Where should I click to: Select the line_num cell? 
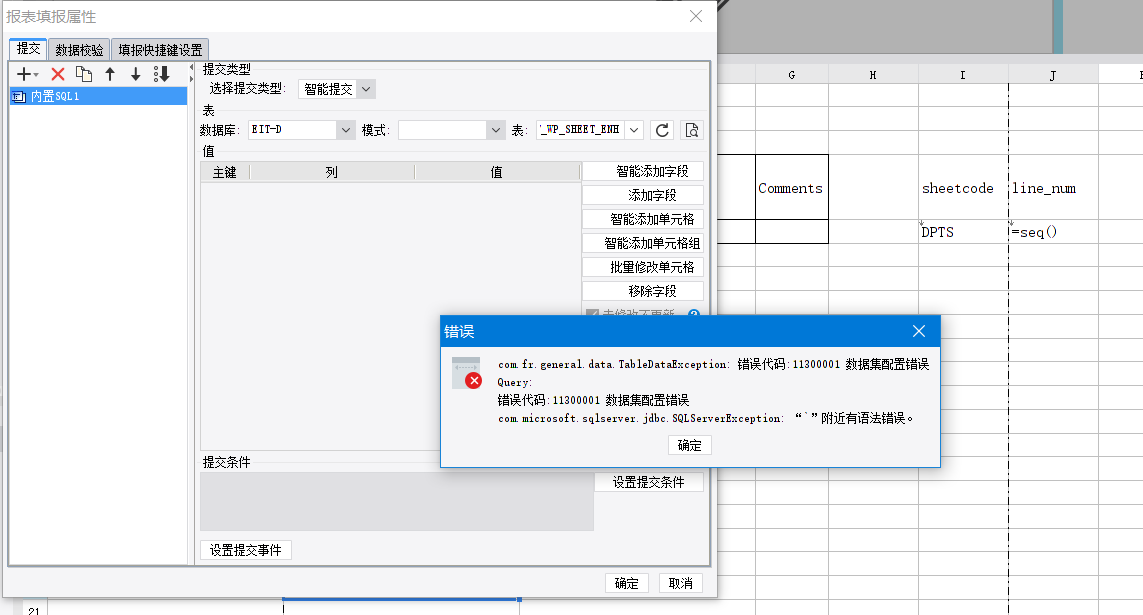1053,187
